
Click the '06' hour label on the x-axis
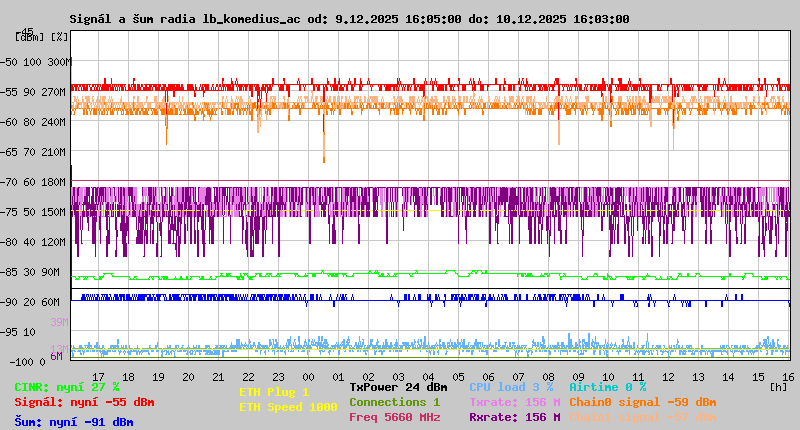click(x=488, y=377)
